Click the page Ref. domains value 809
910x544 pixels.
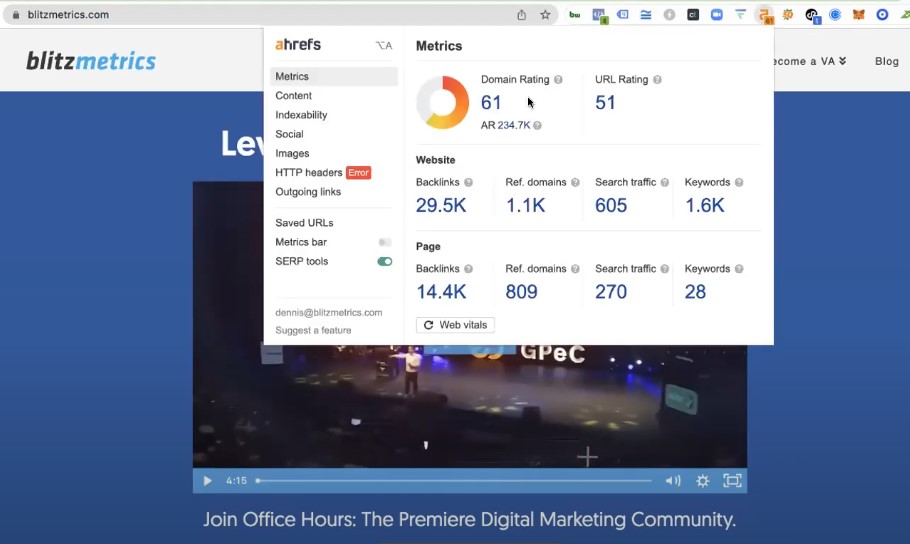tap(521, 292)
